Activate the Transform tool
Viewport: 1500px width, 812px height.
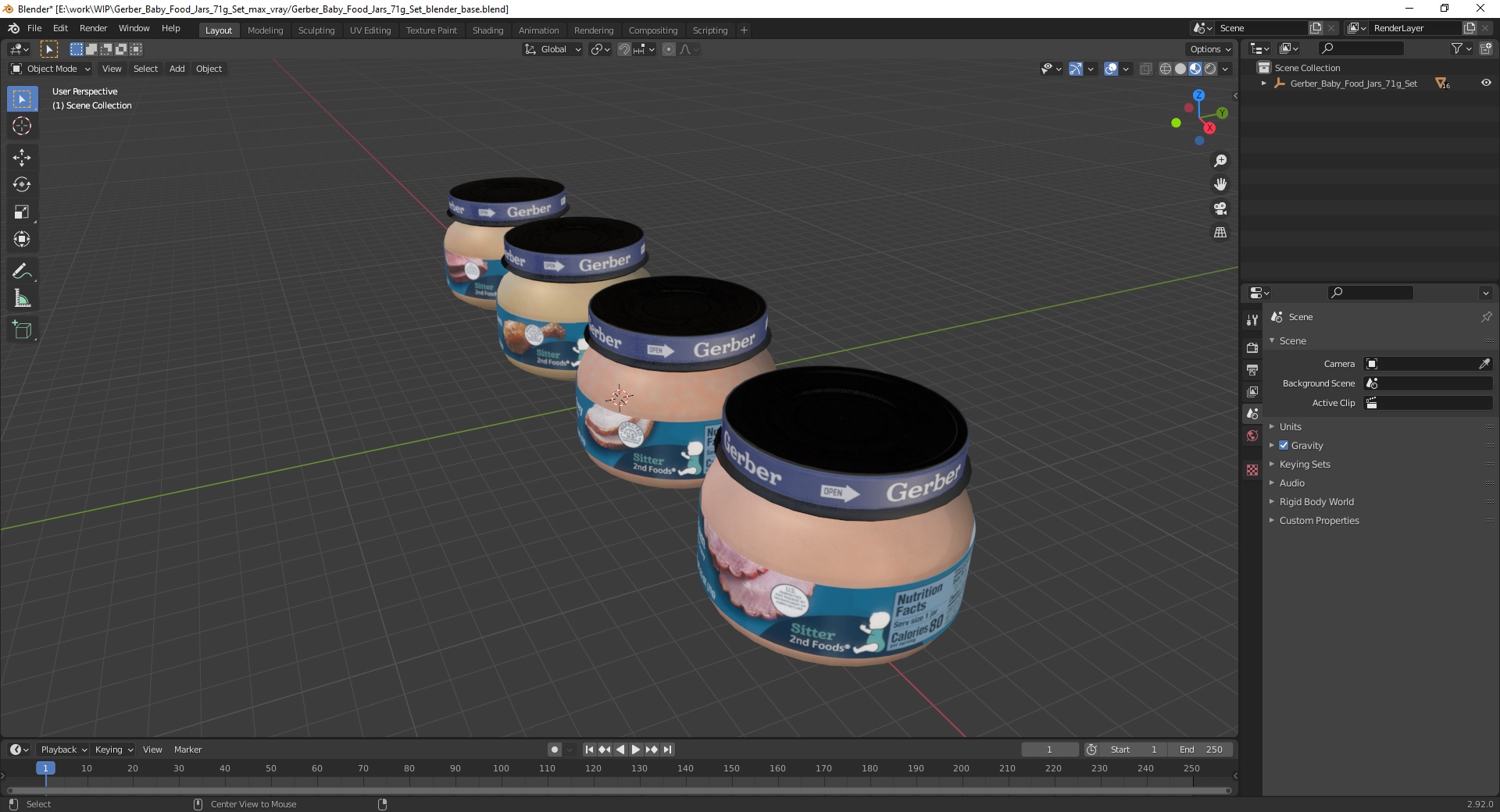tap(22, 239)
